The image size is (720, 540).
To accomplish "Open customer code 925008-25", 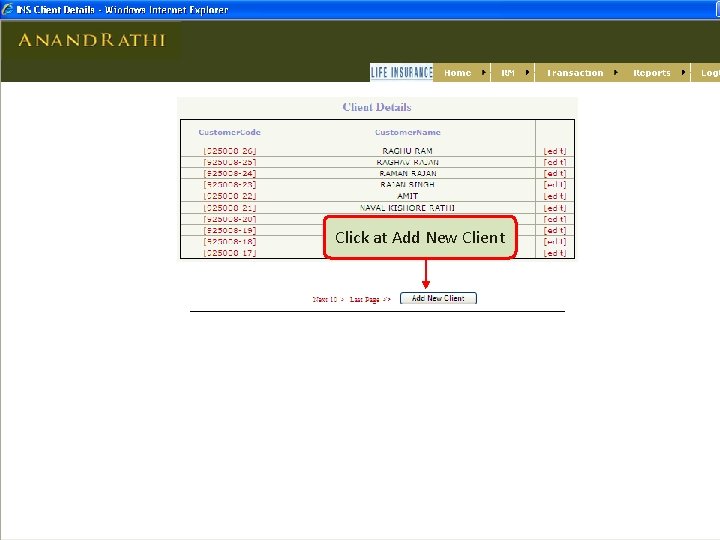I will pyautogui.click(x=230, y=162).
